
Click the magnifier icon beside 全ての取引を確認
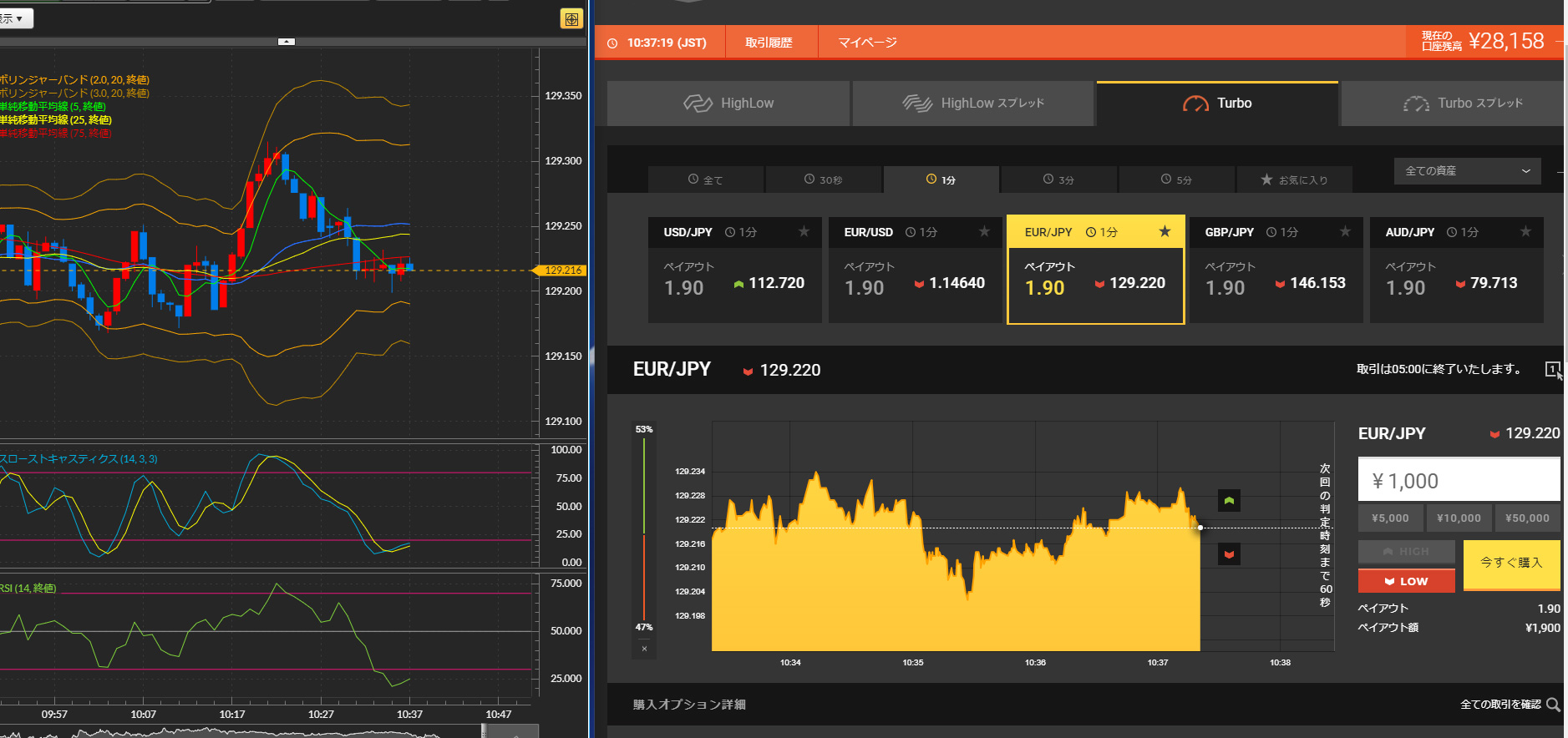(1553, 705)
